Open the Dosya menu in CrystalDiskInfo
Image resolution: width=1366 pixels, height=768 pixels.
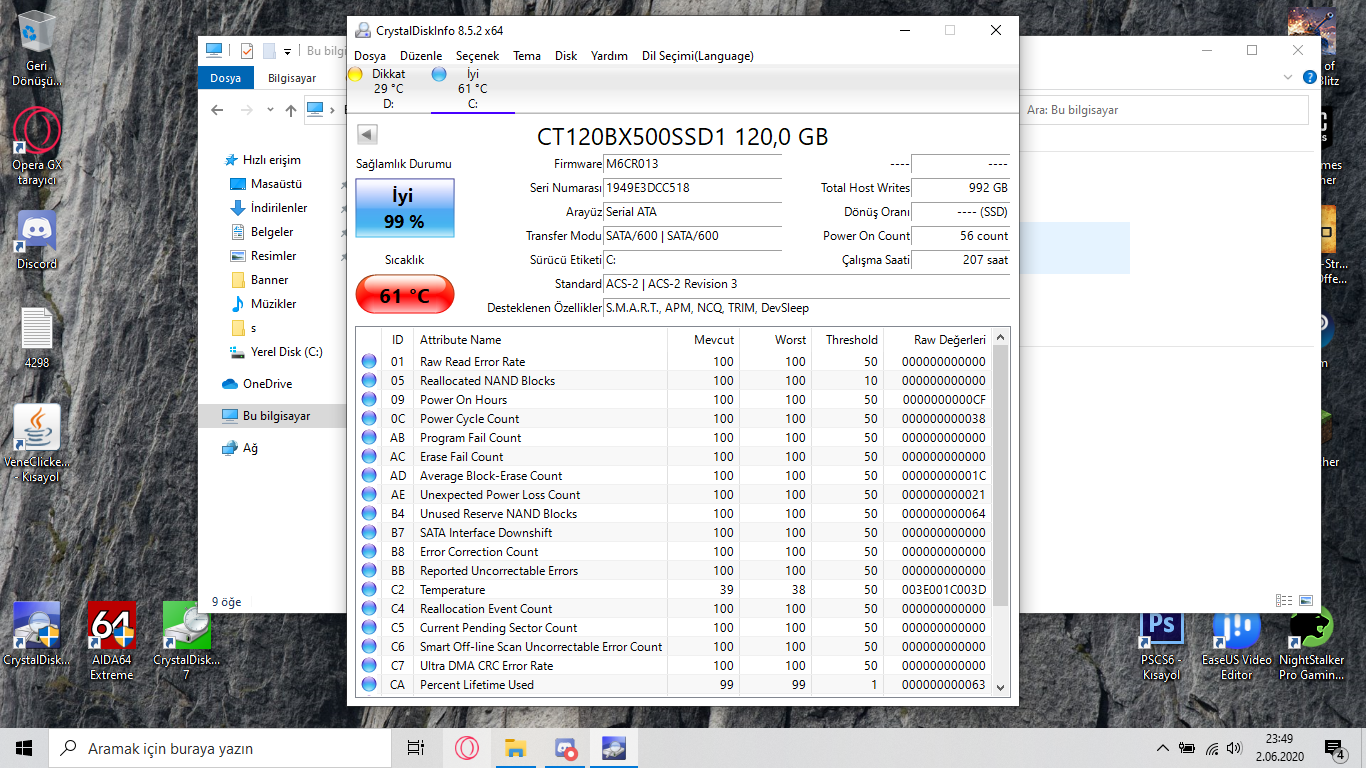click(370, 56)
